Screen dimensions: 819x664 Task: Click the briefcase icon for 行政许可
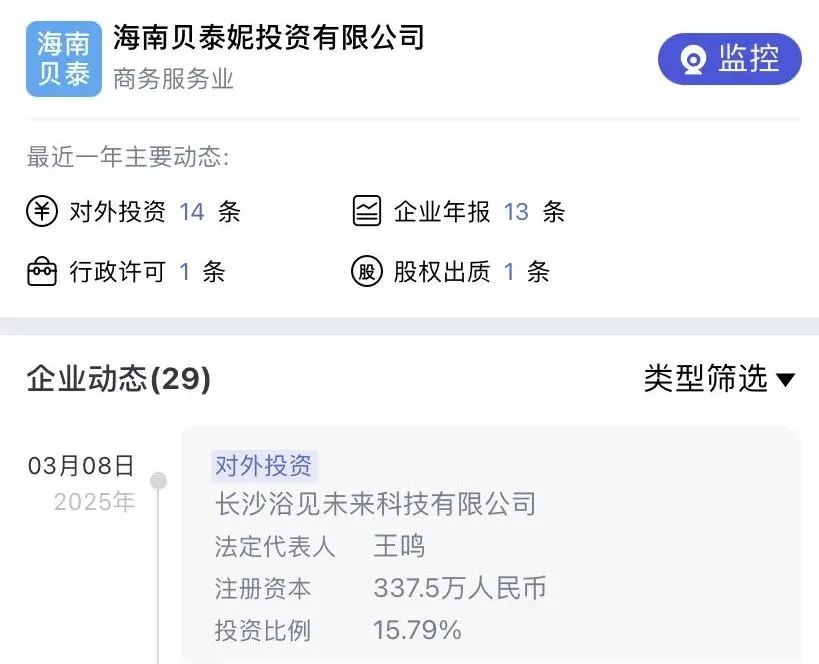tap(42, 272)
